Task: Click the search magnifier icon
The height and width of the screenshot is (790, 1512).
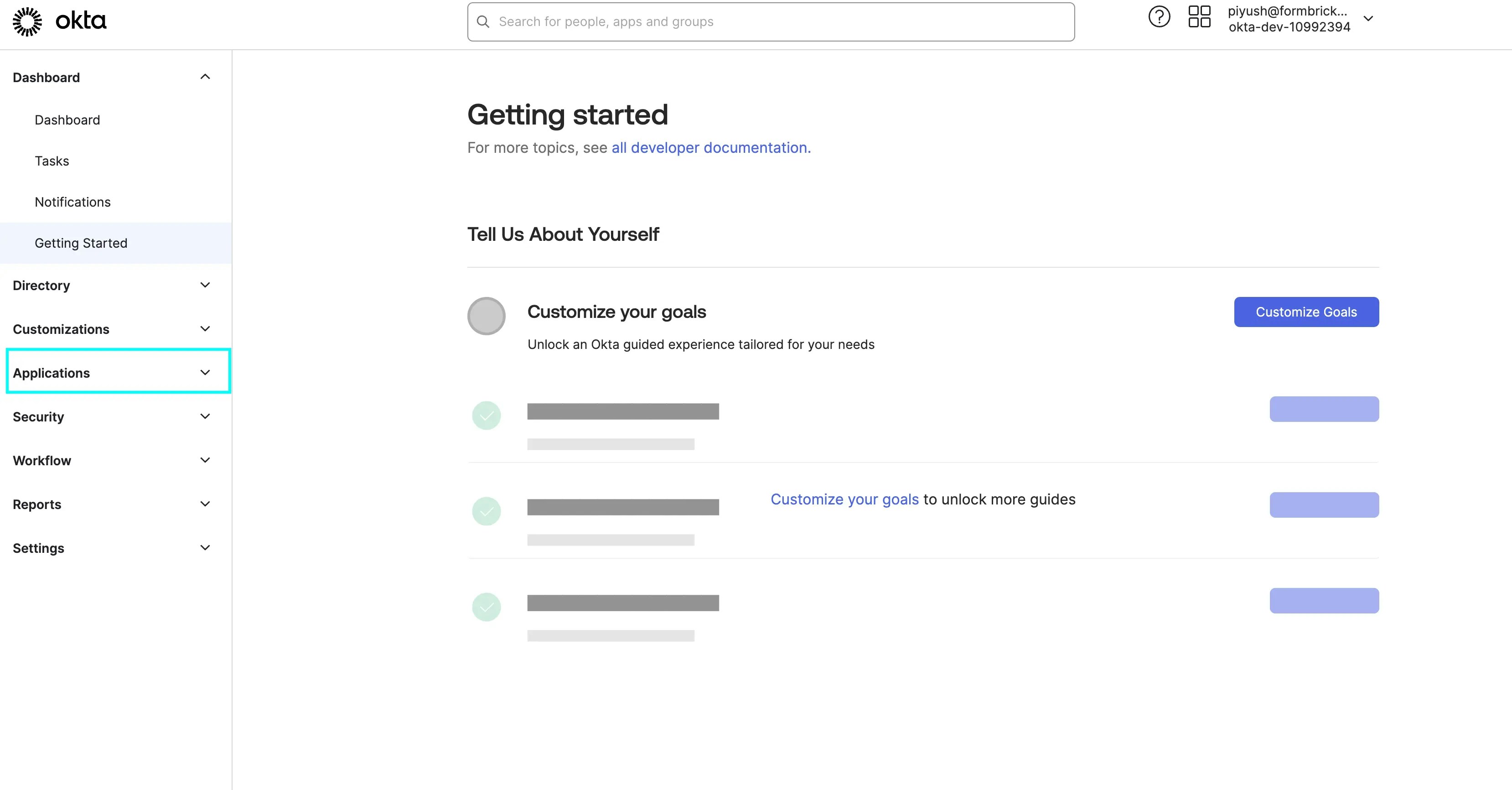Action: tap(483, 22)
